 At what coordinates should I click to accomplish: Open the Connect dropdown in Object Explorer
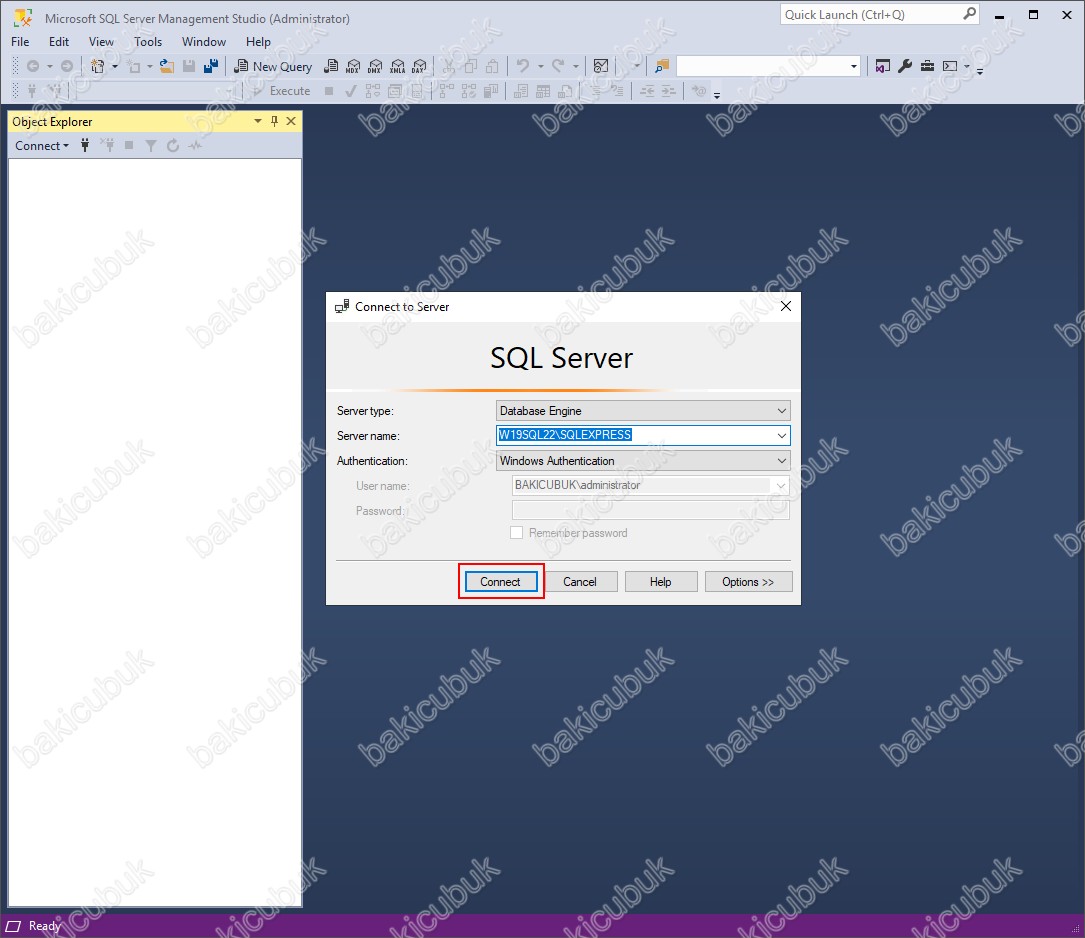click(x=42, y=145)
